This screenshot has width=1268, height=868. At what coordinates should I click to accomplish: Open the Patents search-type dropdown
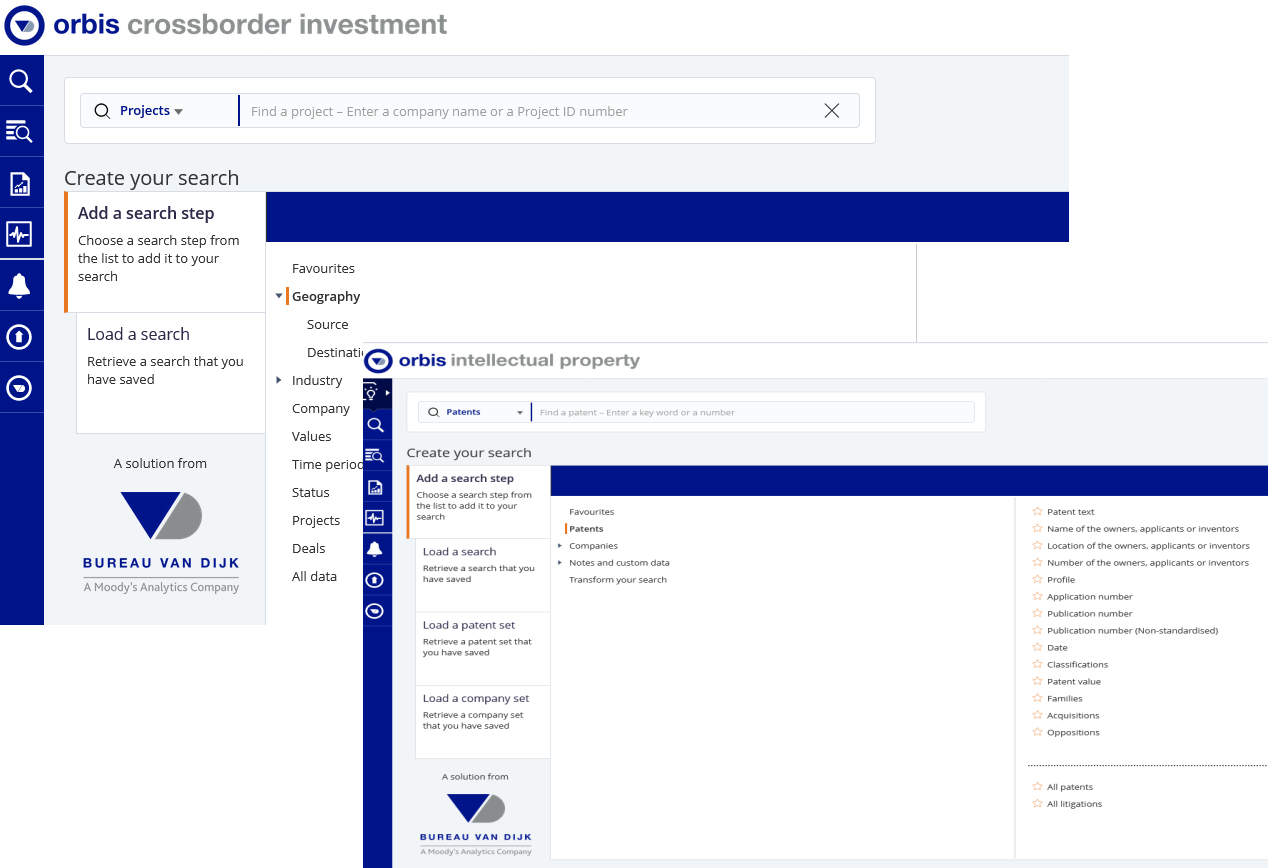tap(485, 412)
